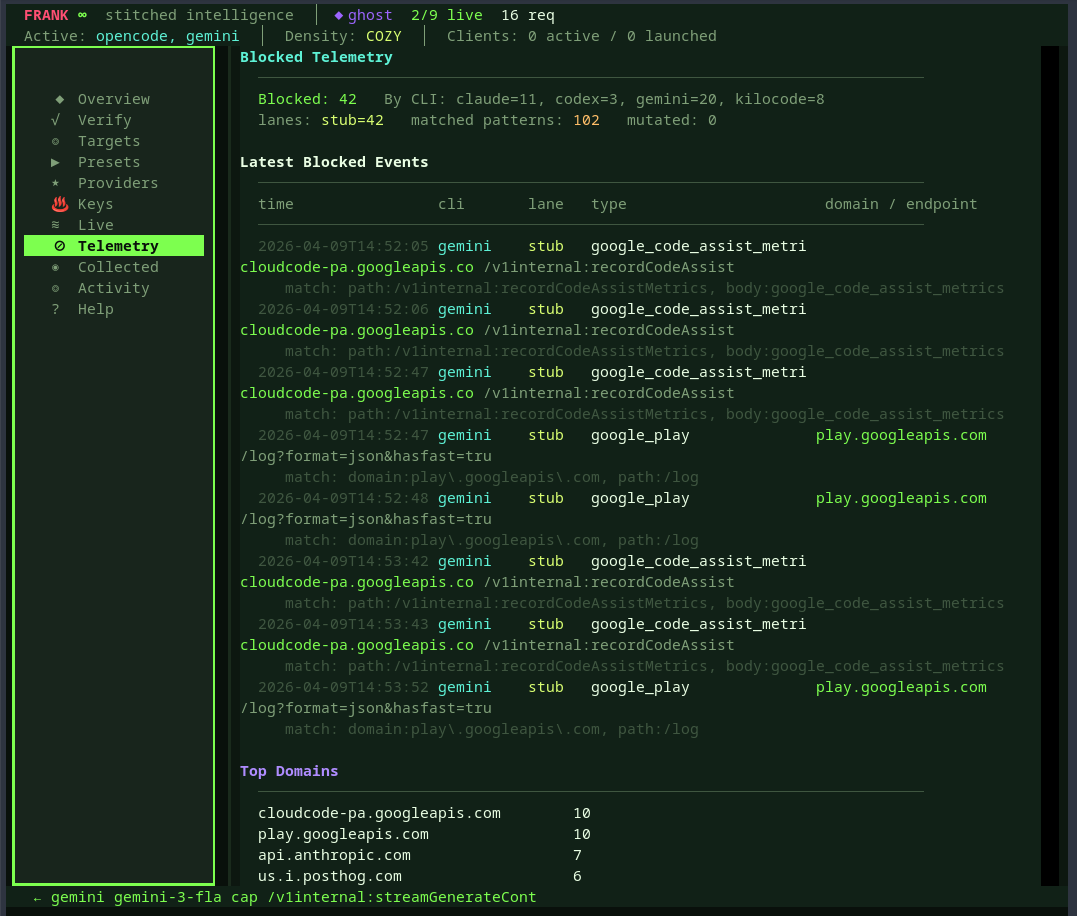Select the Live waves icon

point(57,225)
